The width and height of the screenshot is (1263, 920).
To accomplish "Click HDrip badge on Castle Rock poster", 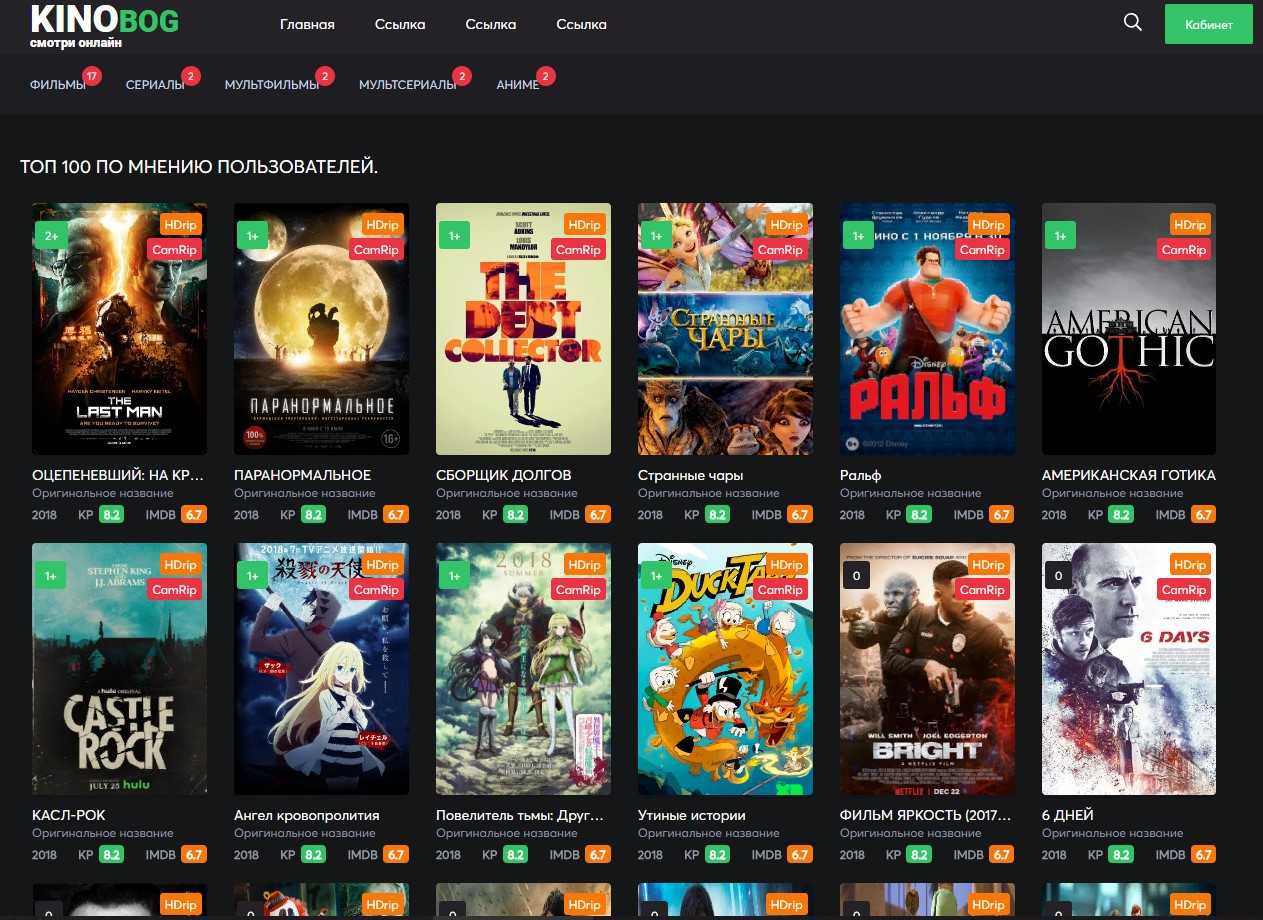I will [180, 565].
